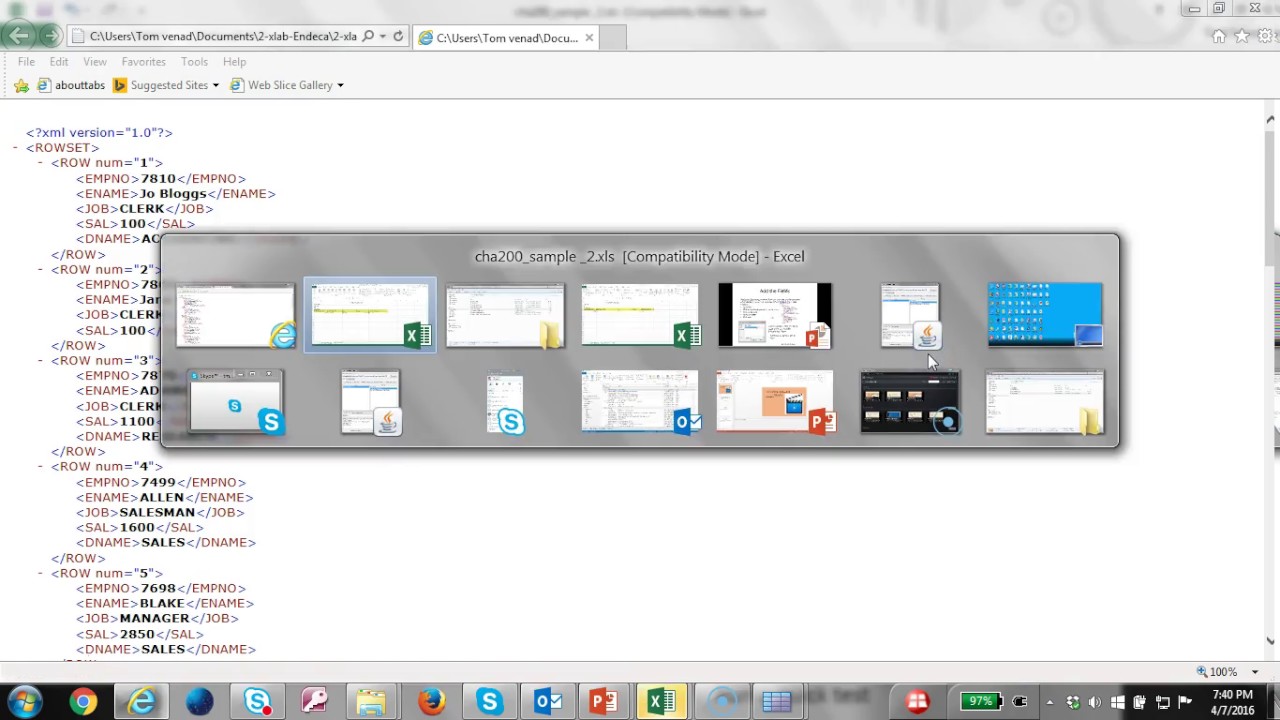Viewport: 1280px width, 720px height.
Task: Collapse the ROW num="3" XML node
Action: (41, 361)
